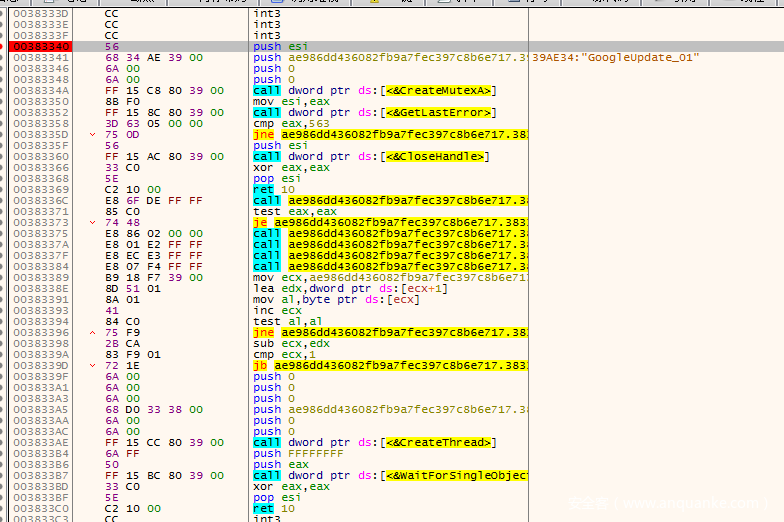Click breakpoint bullet next to 00383352
The width and height of the screenshot is (784, 522).
pyautogui.click(x=4, y=112)
